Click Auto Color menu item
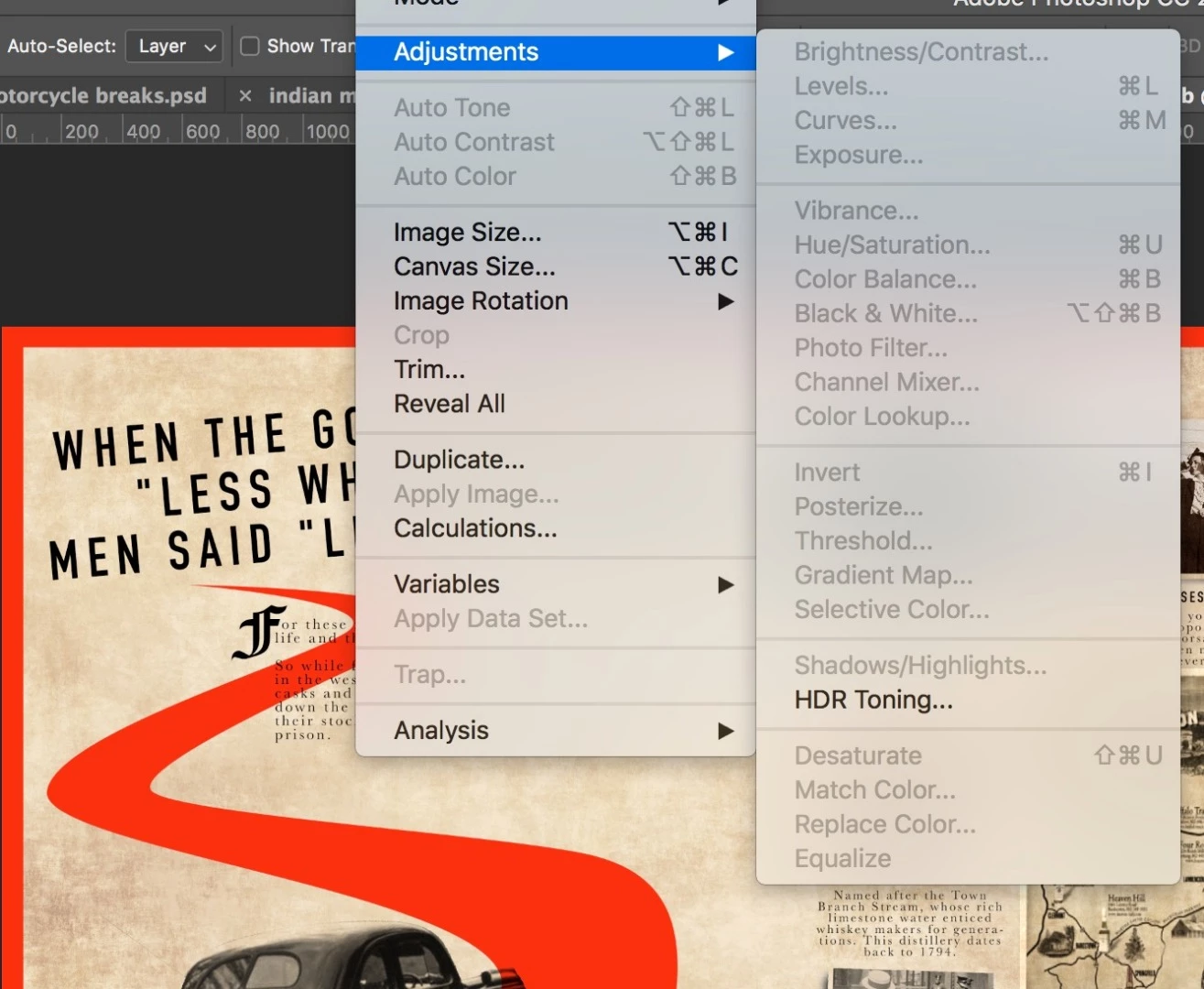Viewport: 1204px width, 989px height. click(x=556, y=177)
